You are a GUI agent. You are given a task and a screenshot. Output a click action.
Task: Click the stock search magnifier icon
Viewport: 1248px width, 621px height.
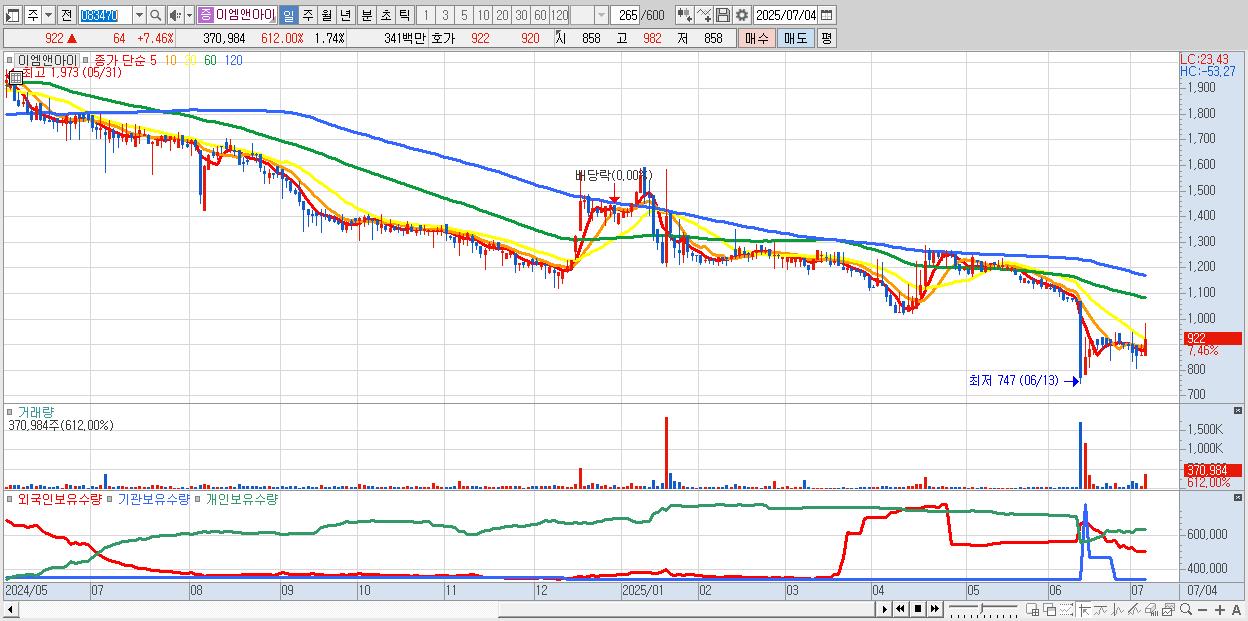point(156,15)
